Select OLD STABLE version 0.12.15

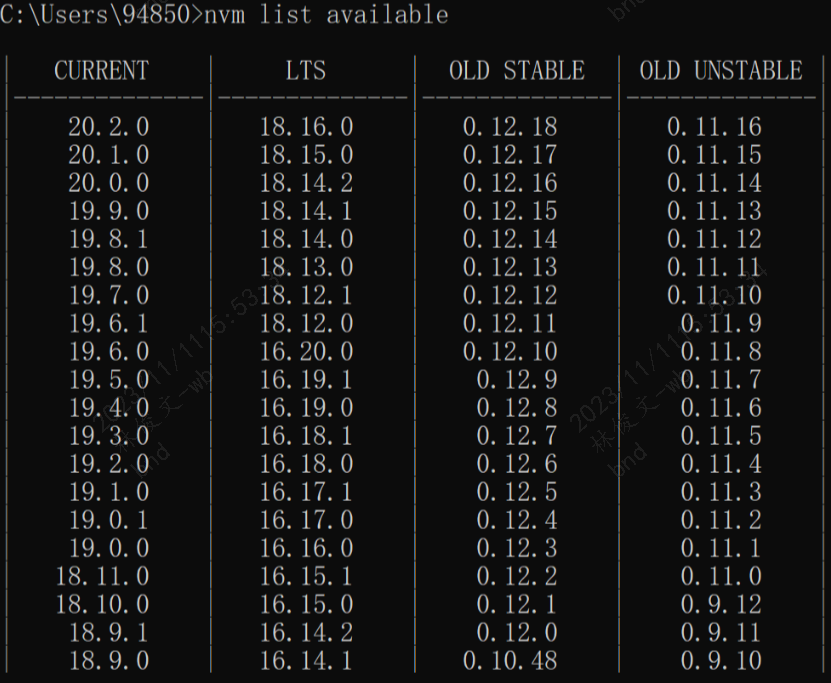(x=510, y=211)
